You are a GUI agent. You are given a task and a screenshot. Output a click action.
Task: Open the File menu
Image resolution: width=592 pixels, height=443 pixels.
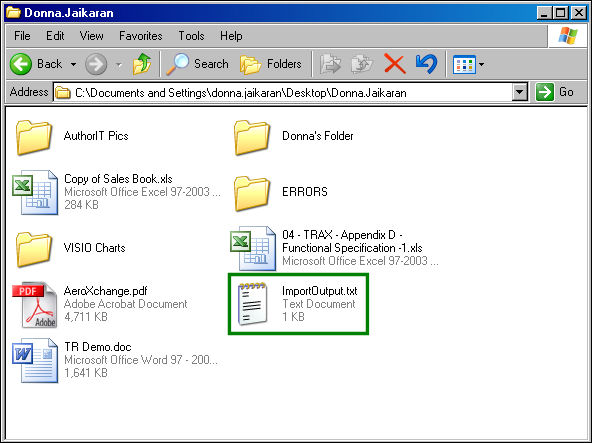tap(22, 36)
